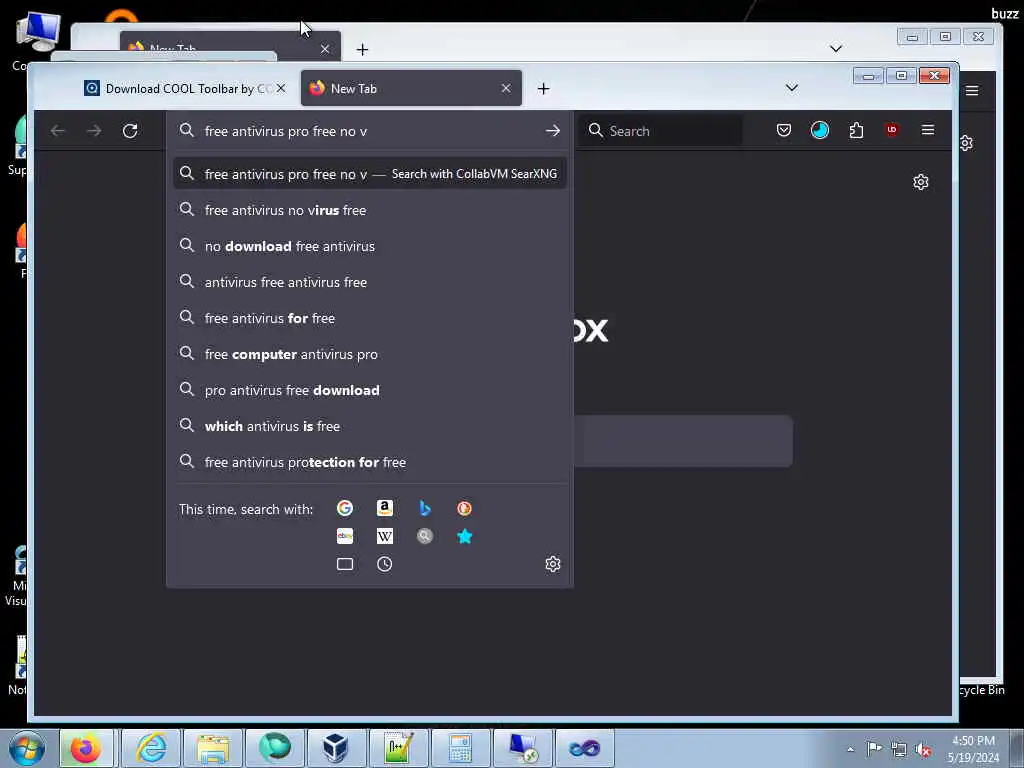Open Calculator from the taskbar
Viewport: 1024px width, 768px height.
(x=460, y=748)
